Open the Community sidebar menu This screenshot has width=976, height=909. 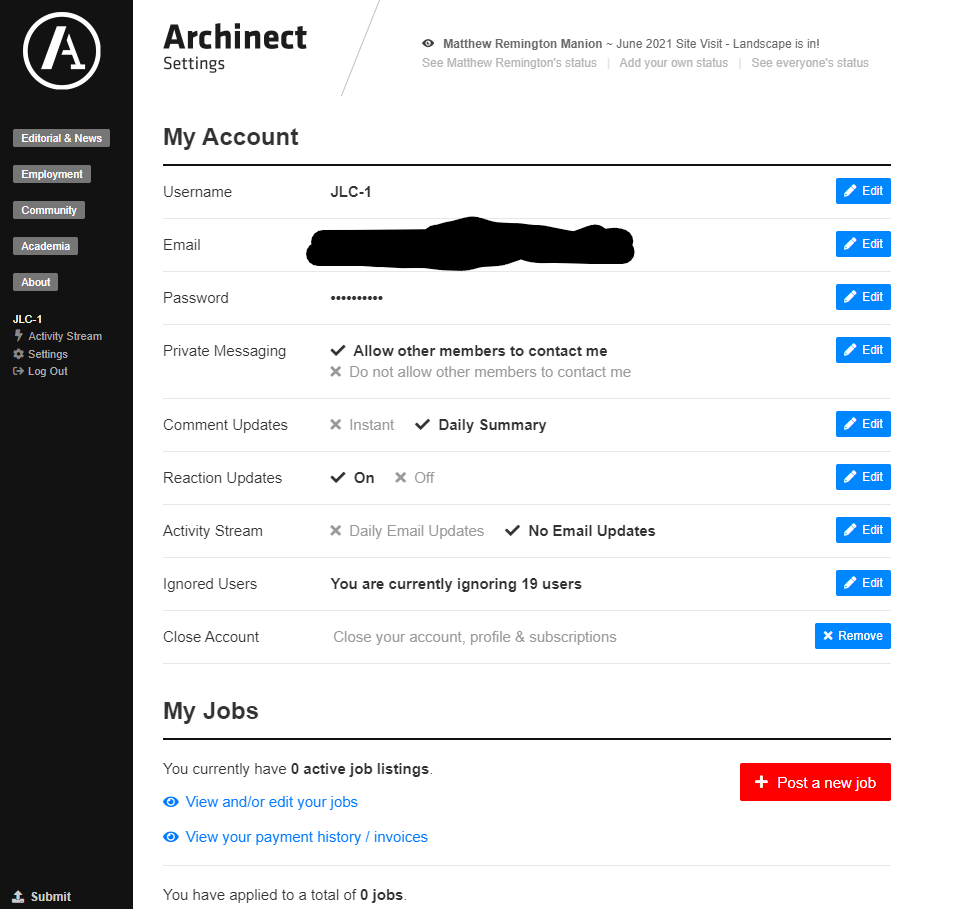pos(49,210)
